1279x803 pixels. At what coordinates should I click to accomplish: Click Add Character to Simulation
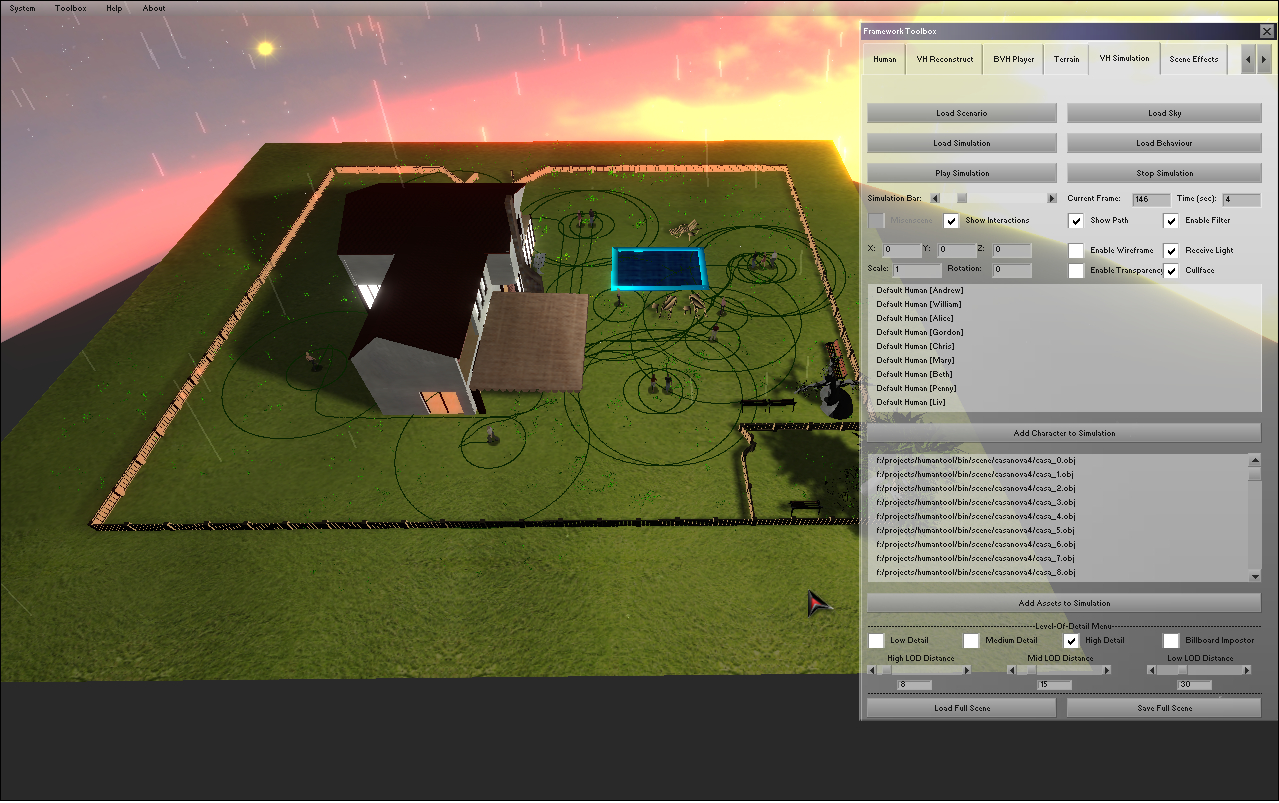[x=1063, y=433]
